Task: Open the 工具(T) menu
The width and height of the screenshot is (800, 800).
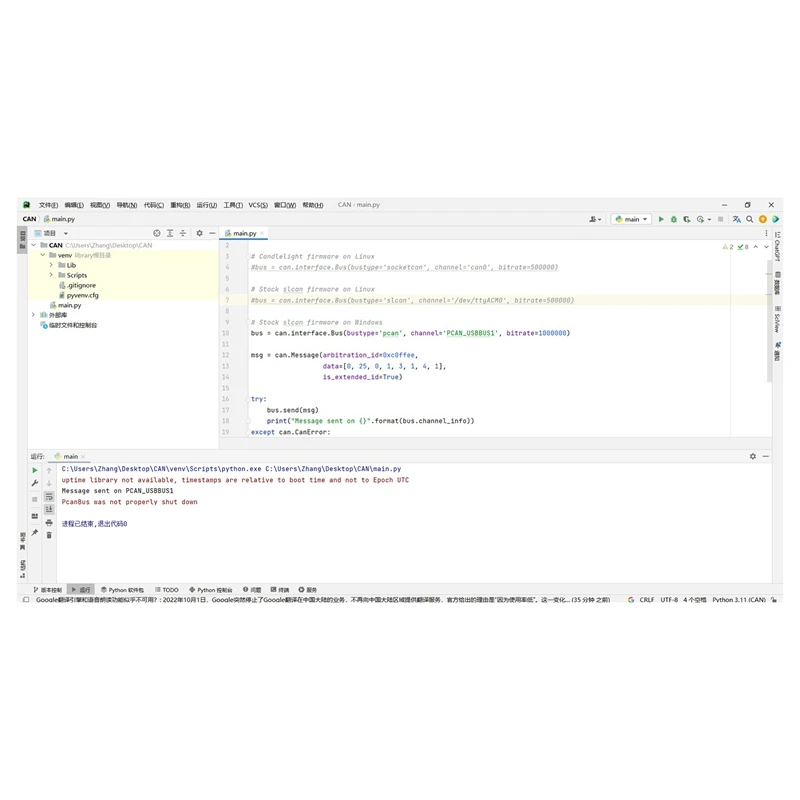Action: click(233, 205)
